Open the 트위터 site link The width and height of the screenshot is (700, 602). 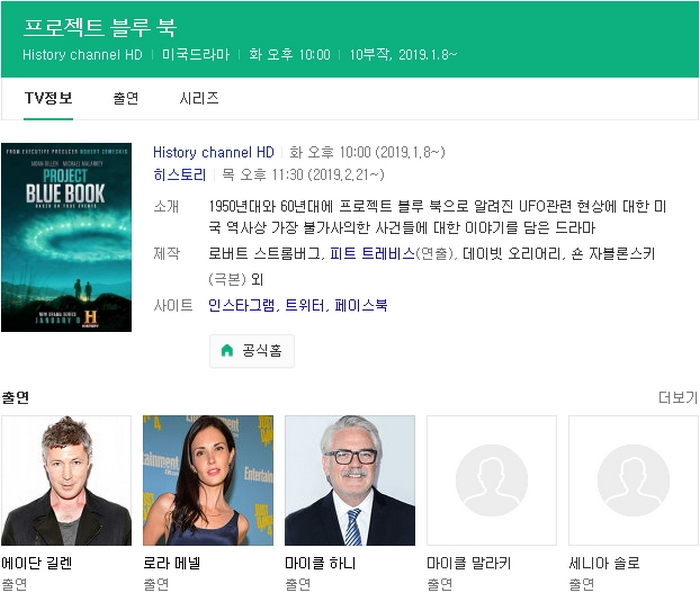304,305
